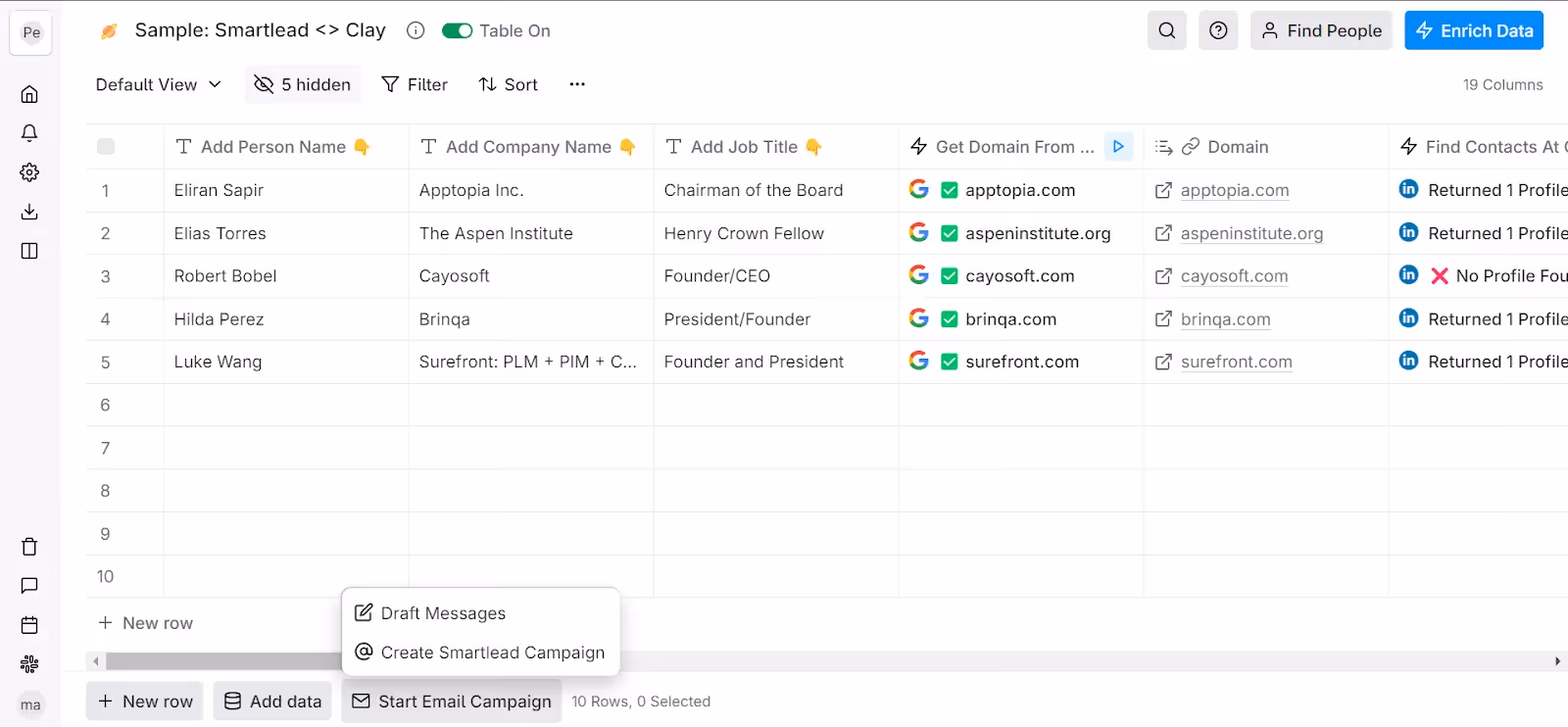Click the scrollbar right arrow
The height and width of the screenshot is (727, 1568).
coord(1557,661)
